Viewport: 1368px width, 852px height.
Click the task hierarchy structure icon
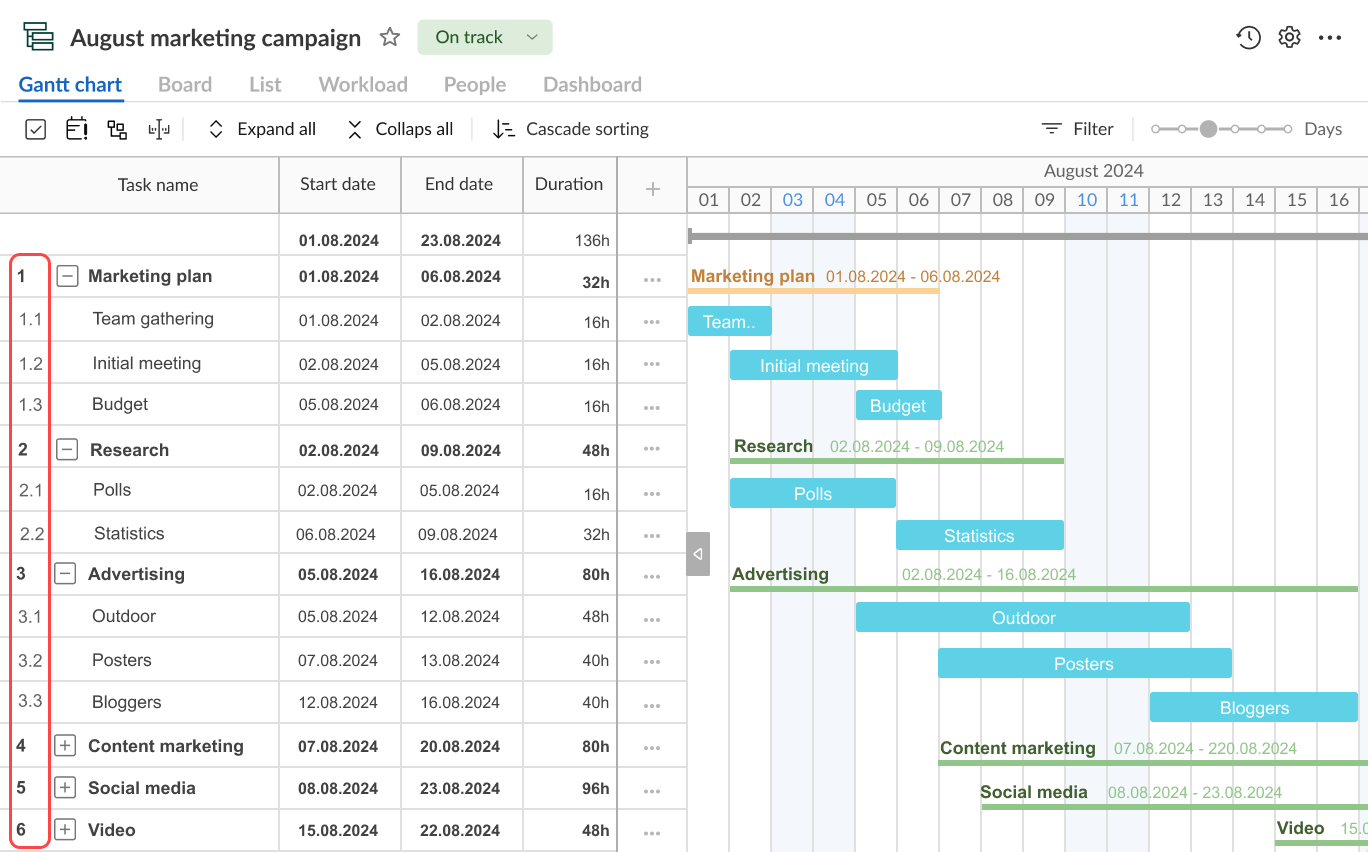116,129
